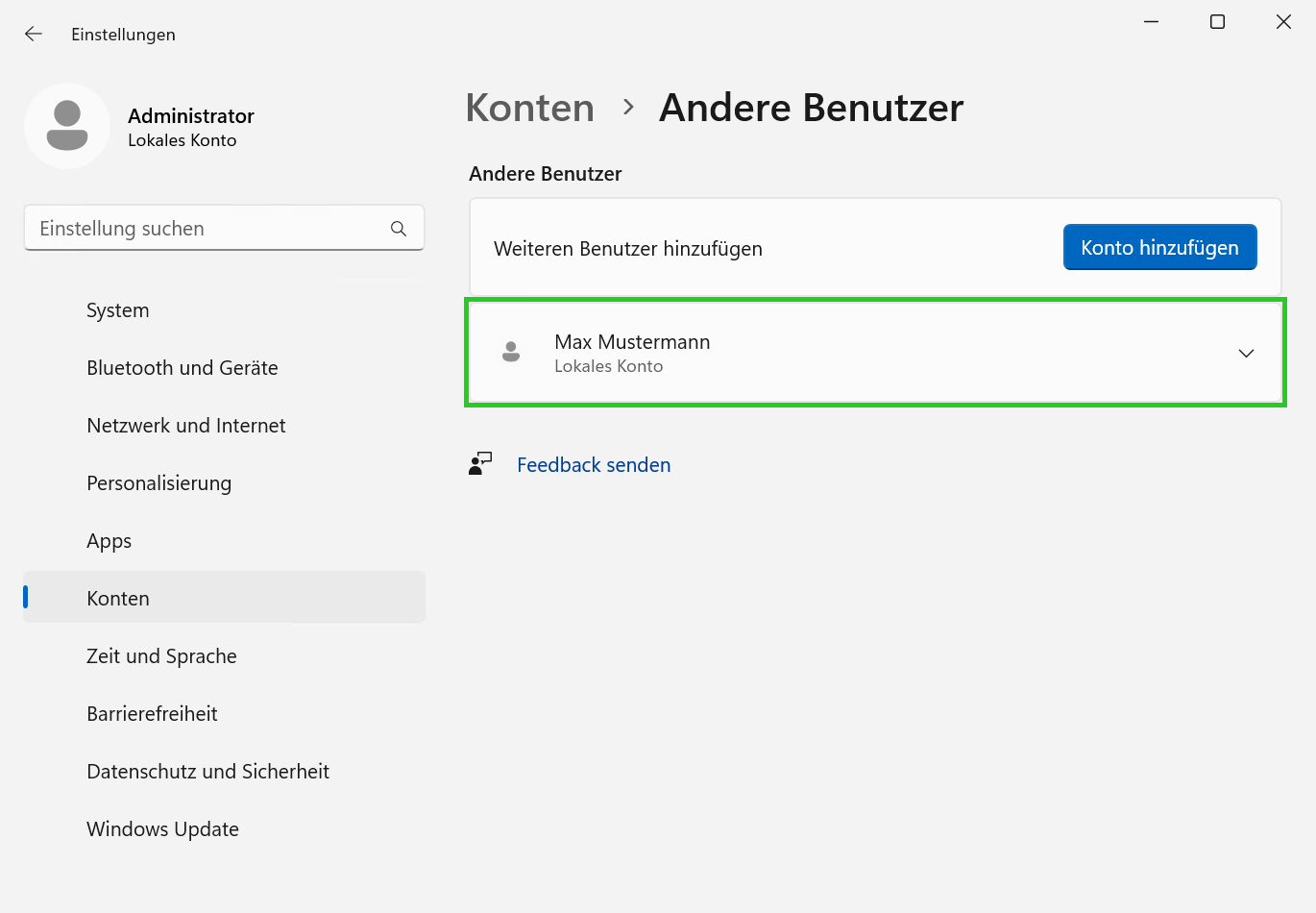Click the search magnifier icon
The width and height of the screenshot is (1316, 913).
398,229
